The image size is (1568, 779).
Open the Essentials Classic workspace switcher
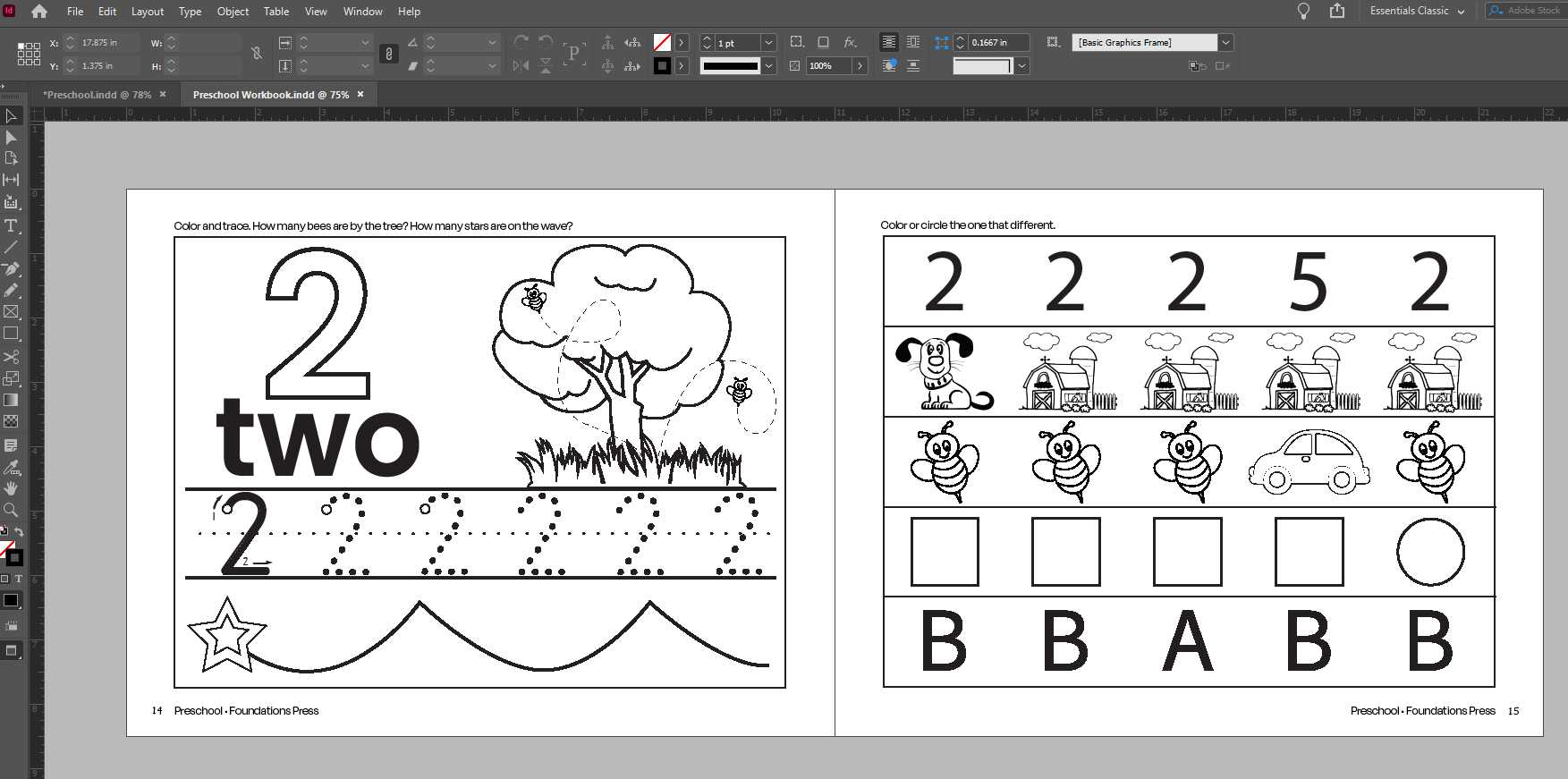coord(1417,11)
